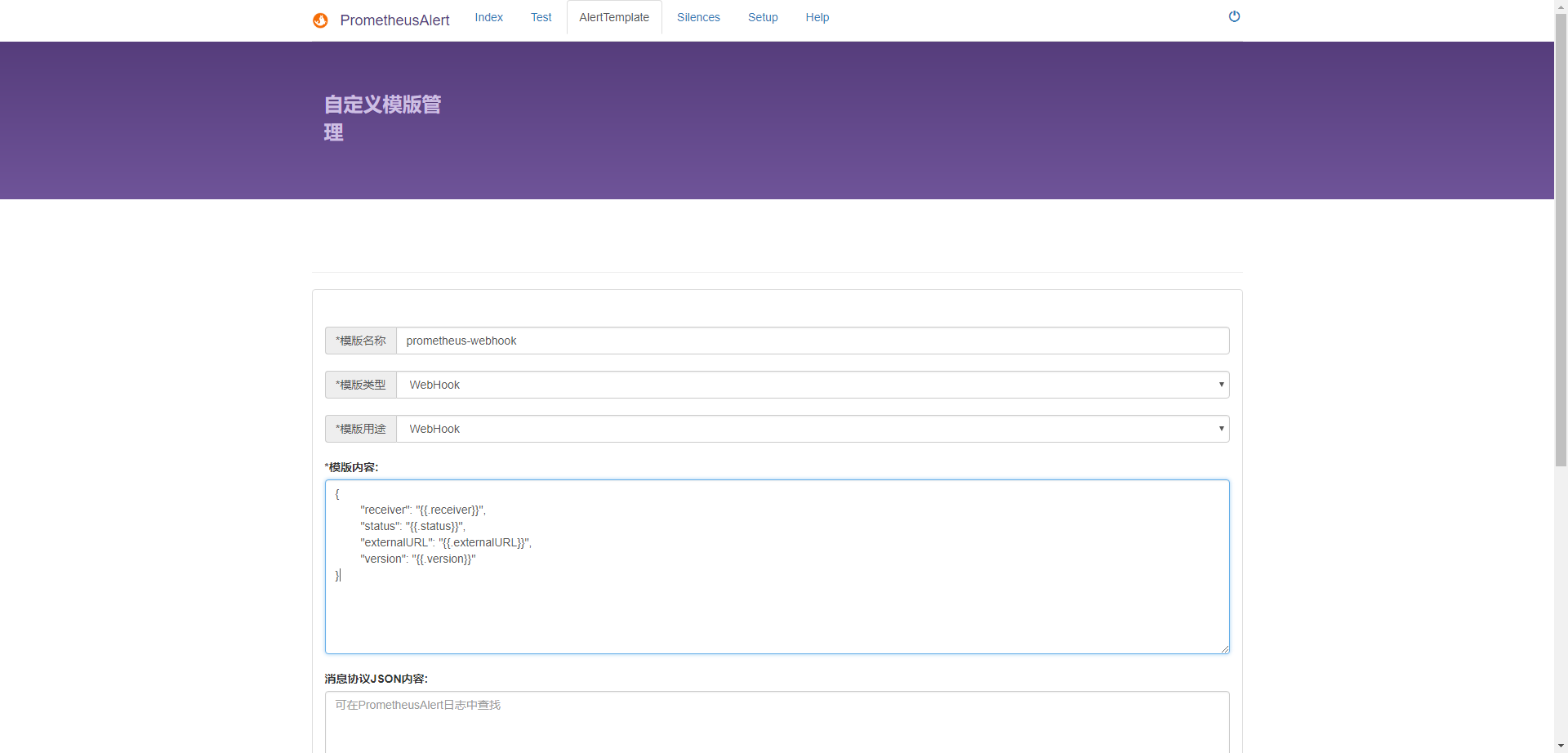The height and width of the screenshot is (753, 1568).
Task: Click the *模版用途 label
Action: click(x=361, y=429)
